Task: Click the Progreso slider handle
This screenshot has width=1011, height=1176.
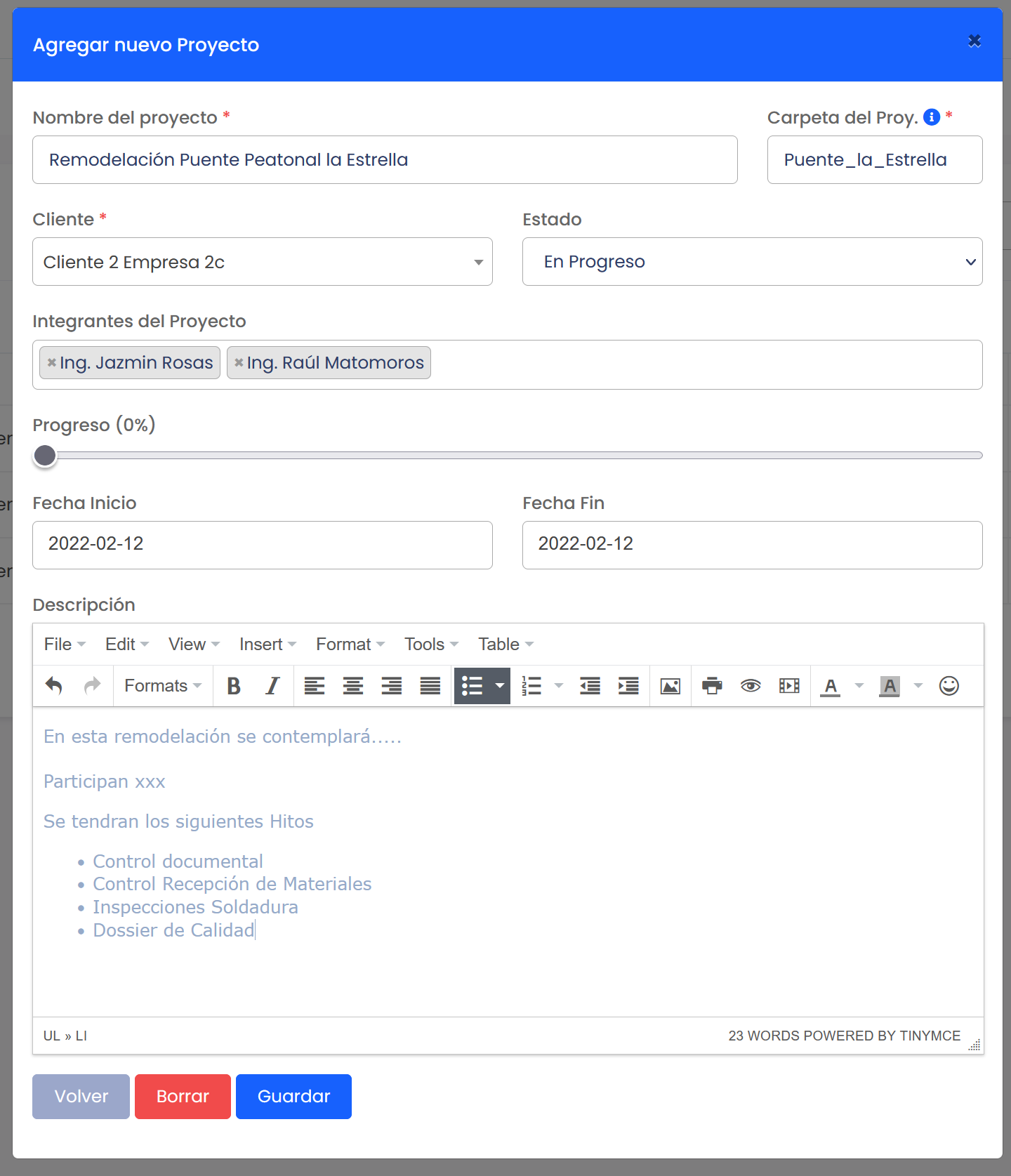Action: click(x=45, y=456)
